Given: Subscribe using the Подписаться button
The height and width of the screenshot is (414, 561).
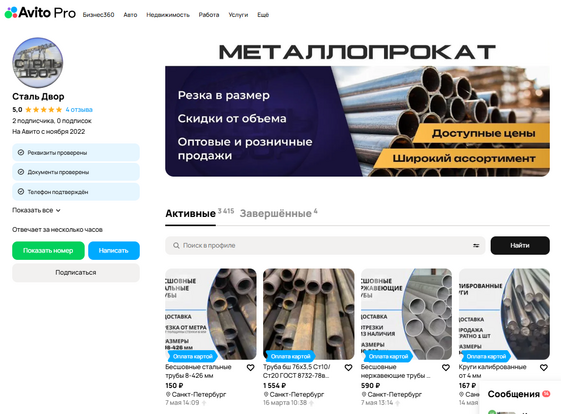Looking at the screenshot, I should point(76,273).
